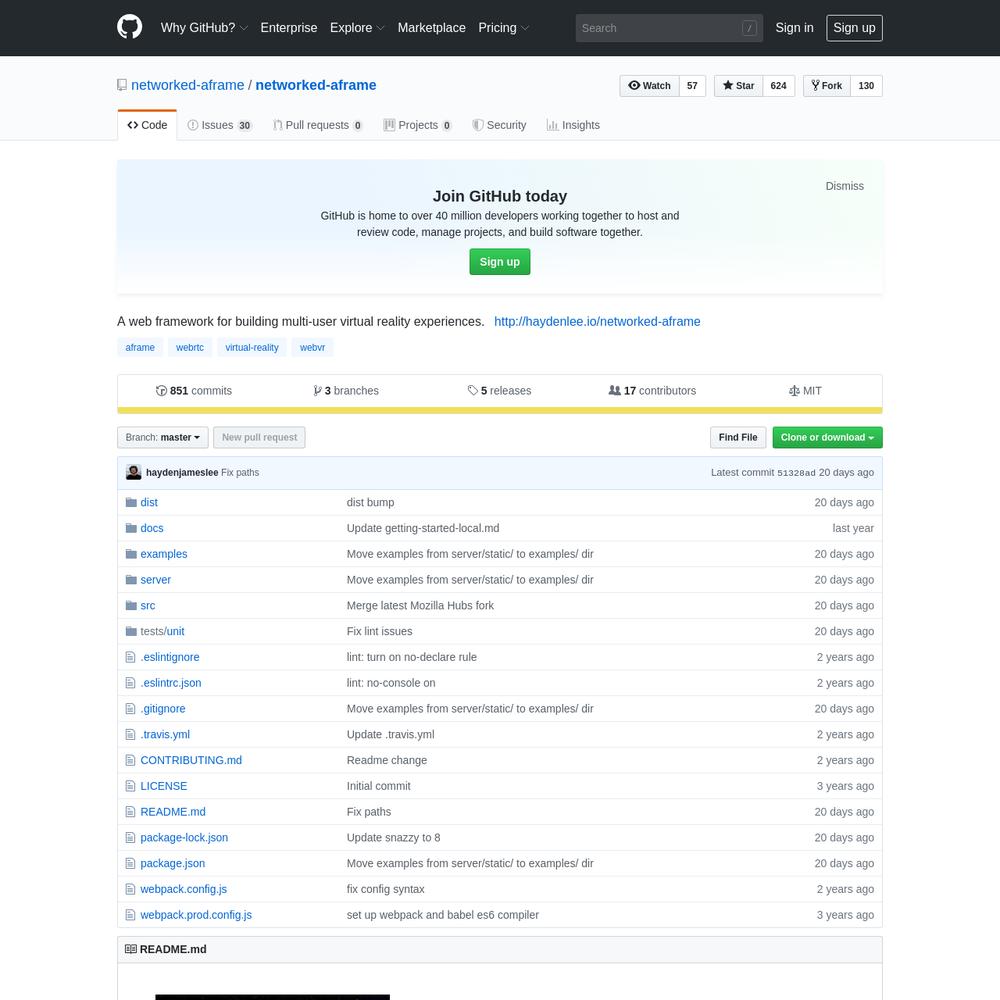Click the CONTRIBUTING.md file icon

(x=130, y=760)
